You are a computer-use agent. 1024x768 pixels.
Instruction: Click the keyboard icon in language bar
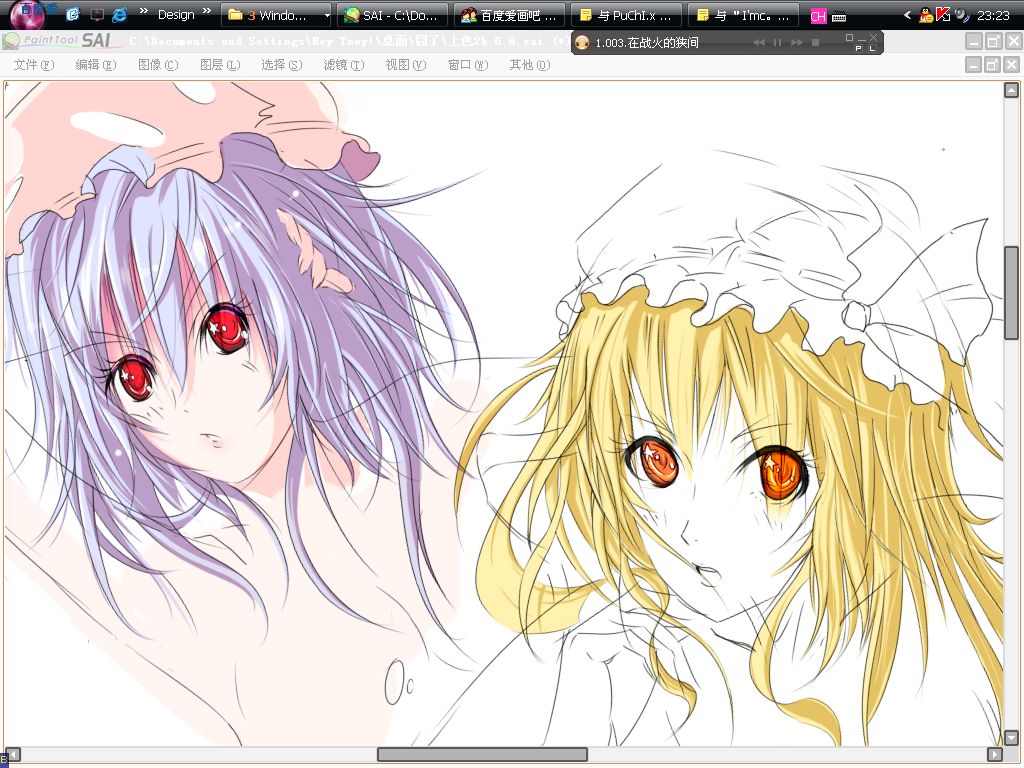[x=839, y=16]
